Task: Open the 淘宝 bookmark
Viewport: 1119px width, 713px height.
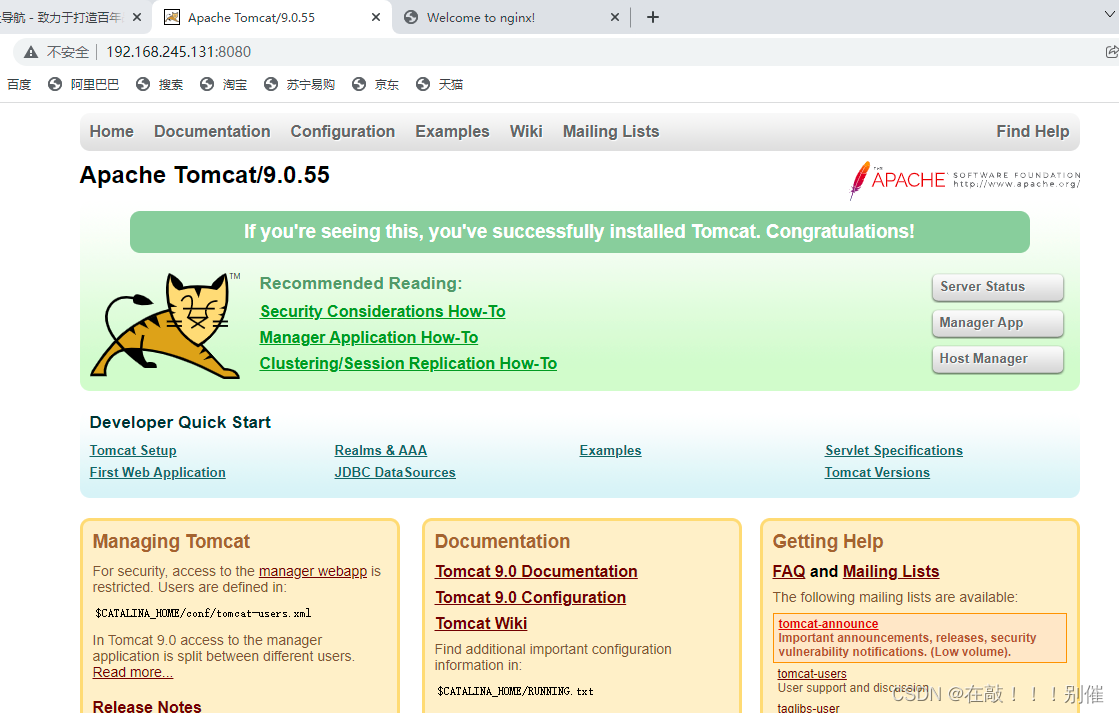Action: [223, 84]
